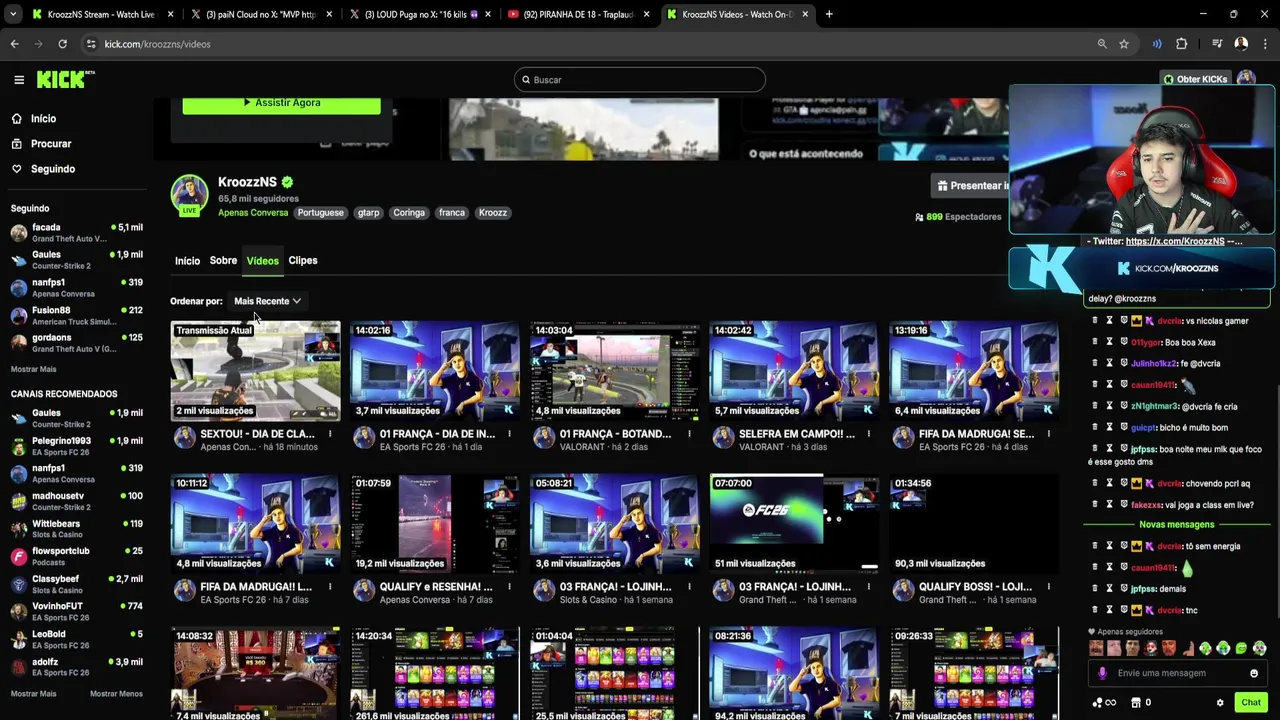Image resolution: width=1280 pixels, height=720 pixels.
Task: Open the hamburger menu beside Kick logo
Action: point(19,80)
